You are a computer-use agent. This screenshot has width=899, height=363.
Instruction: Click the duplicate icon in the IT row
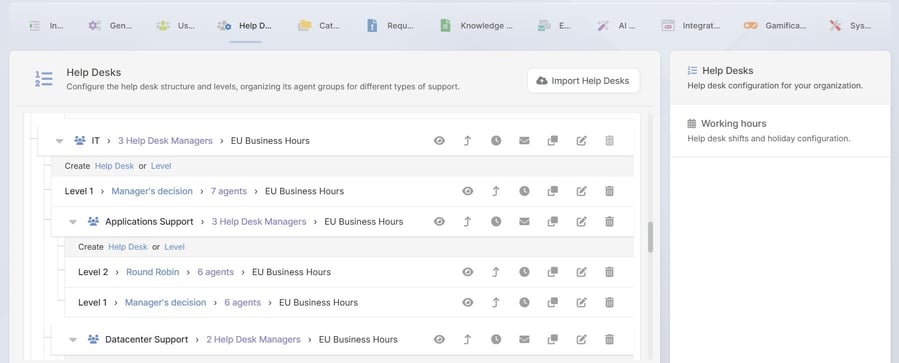coord(553,140)
